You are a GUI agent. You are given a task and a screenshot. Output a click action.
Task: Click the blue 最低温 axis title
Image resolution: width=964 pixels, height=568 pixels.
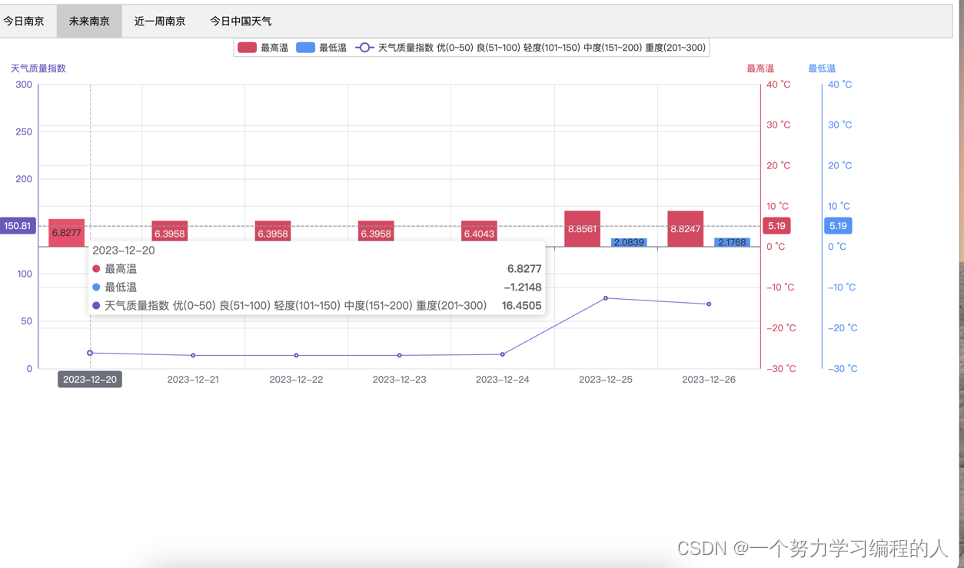pos(822,68)
